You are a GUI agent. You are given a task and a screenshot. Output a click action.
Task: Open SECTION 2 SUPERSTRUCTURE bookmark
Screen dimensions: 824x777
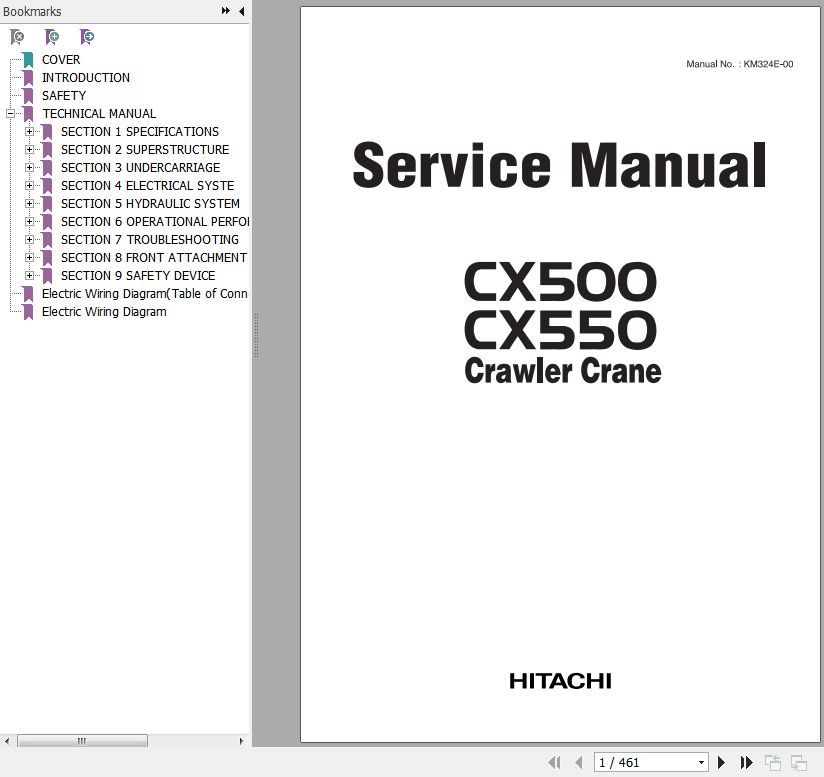[145, 149]
